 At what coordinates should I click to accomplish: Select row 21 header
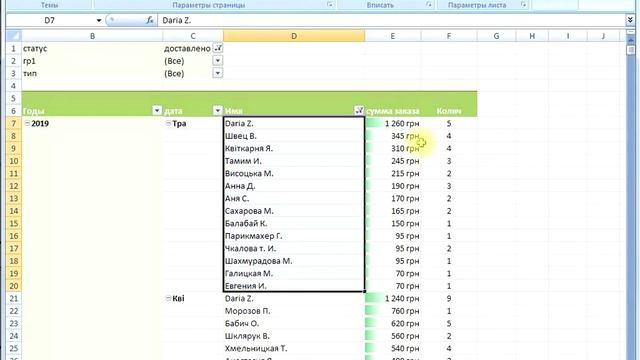(x=13, y=298)
